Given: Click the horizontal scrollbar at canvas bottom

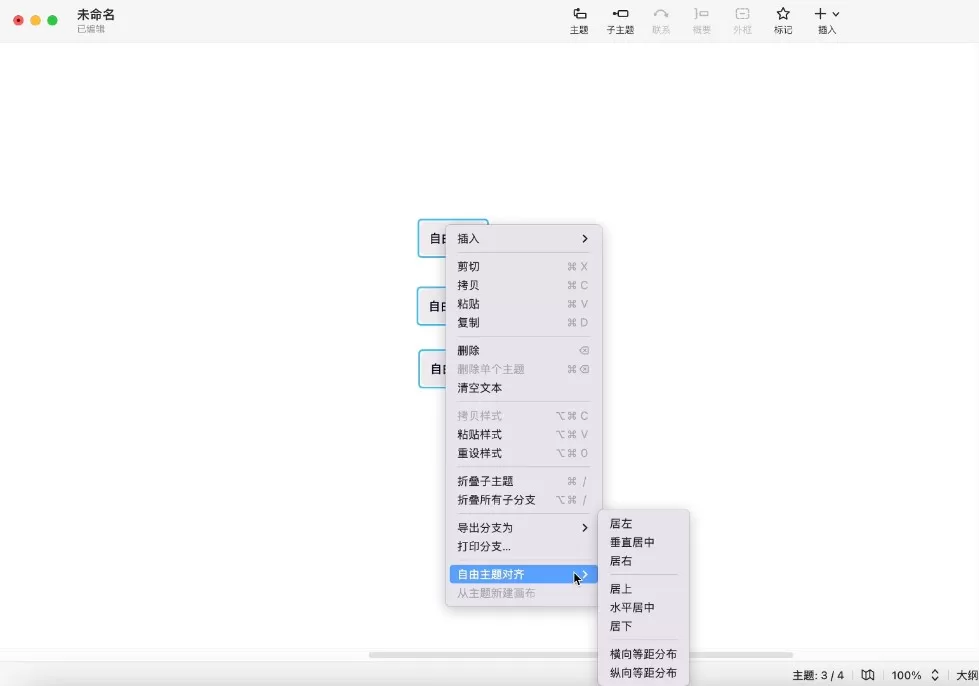Looking at the screenshot, I should 580,655.
